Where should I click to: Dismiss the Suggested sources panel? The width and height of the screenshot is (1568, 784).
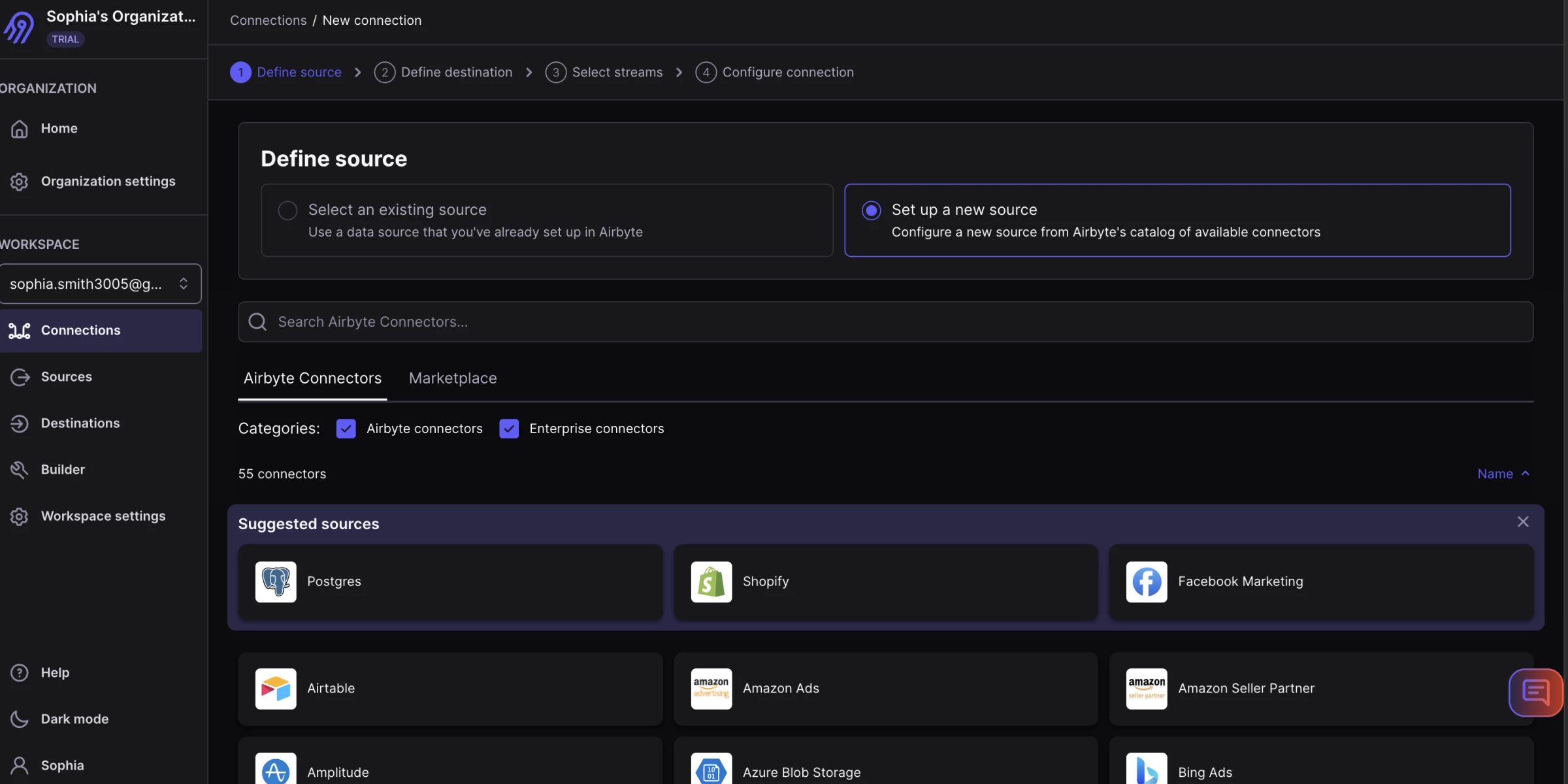[x=1522, y=521]
